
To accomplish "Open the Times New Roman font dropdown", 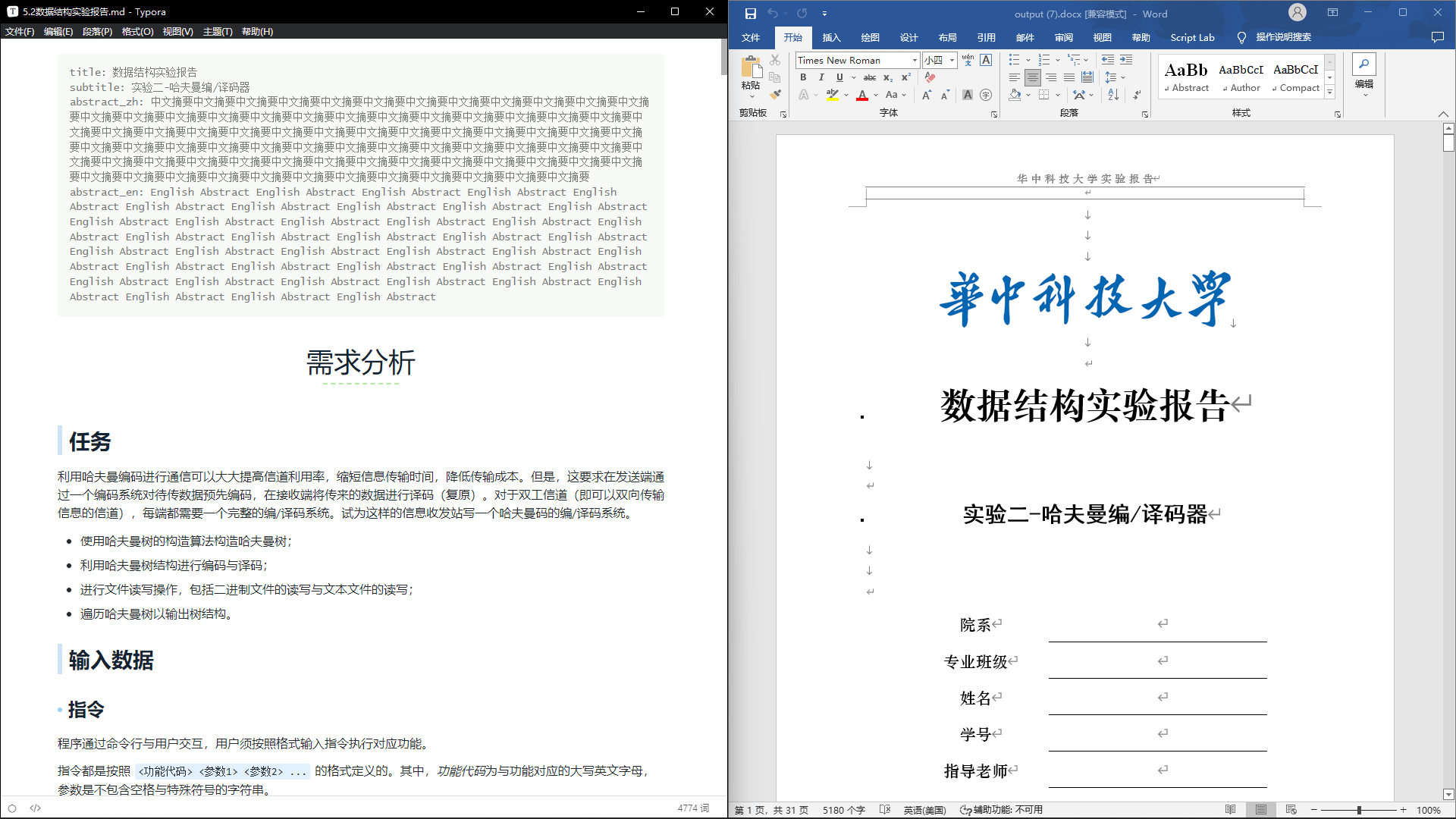I will point(915,60).
